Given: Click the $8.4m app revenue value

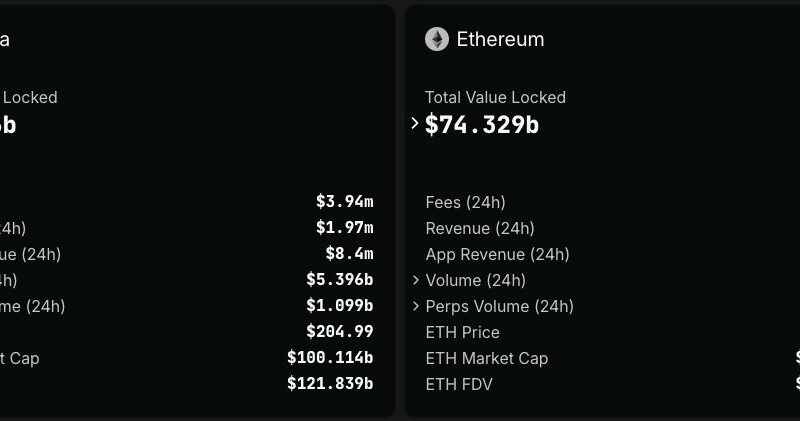Looking at the screenshot, I should tap(349, 254).
